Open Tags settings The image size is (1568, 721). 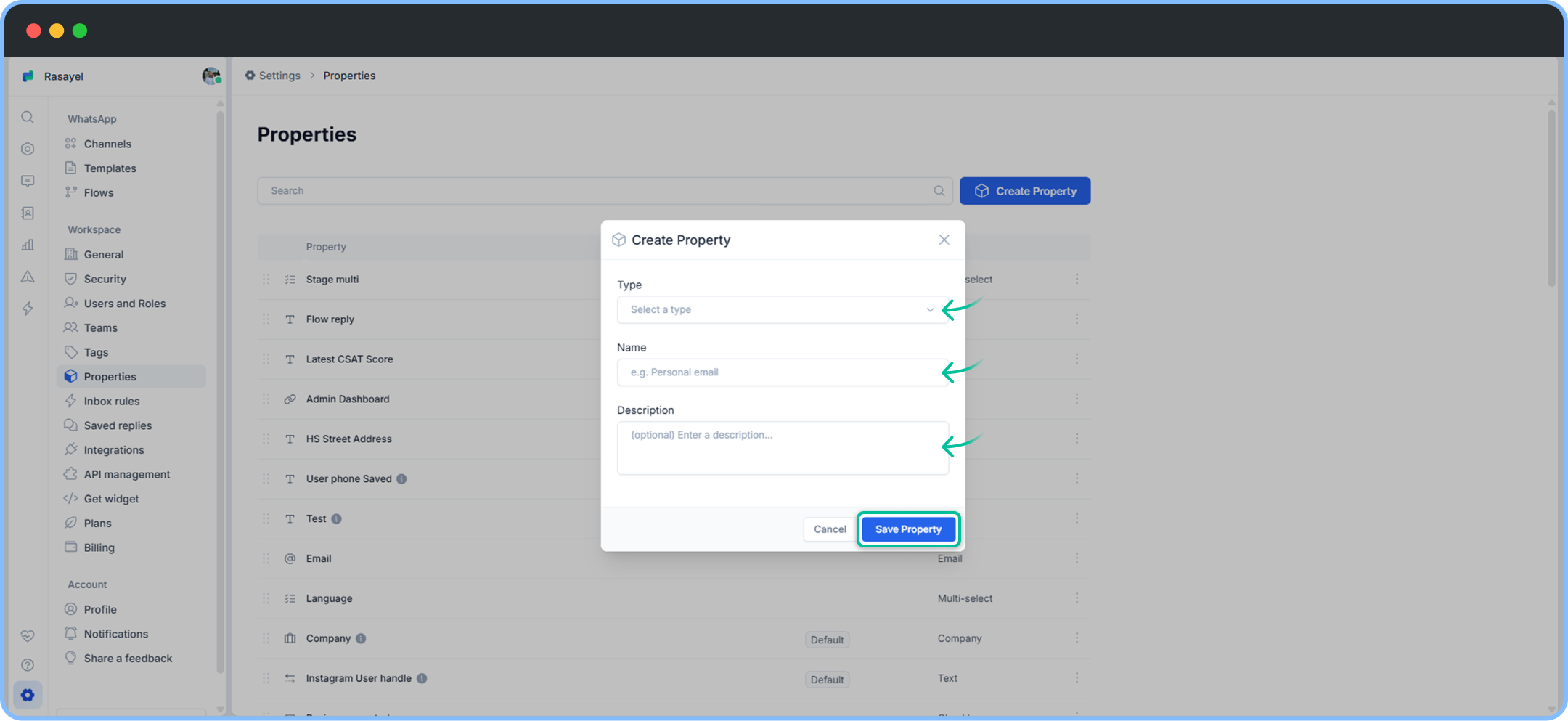(x=96, y=352)
